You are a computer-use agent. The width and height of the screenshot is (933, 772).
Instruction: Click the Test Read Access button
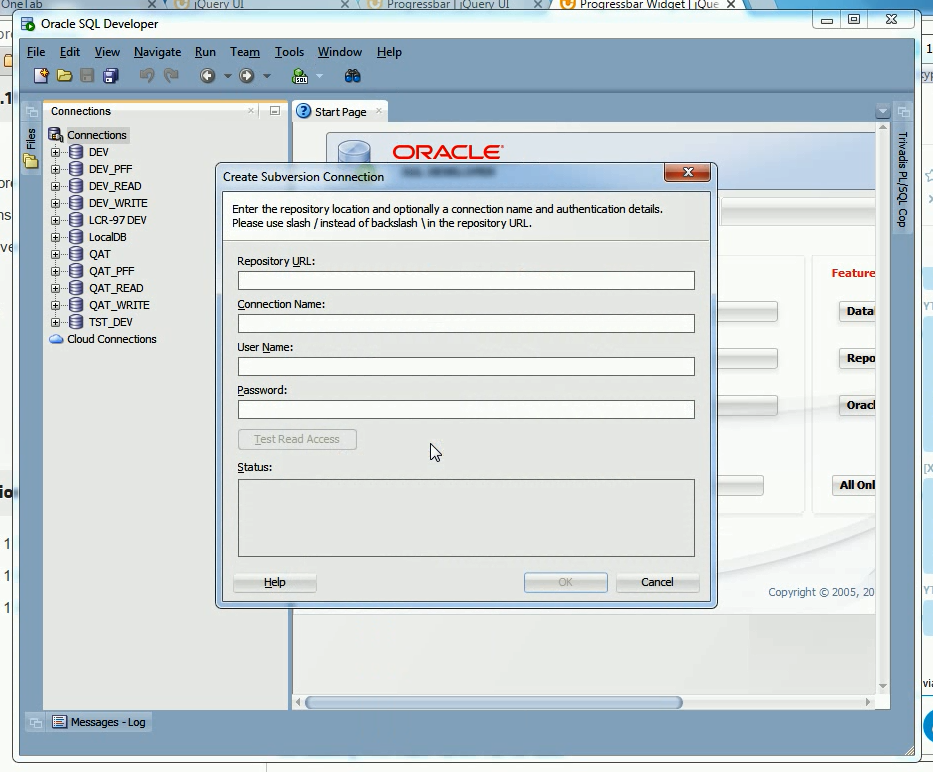[x=297, y=439]
